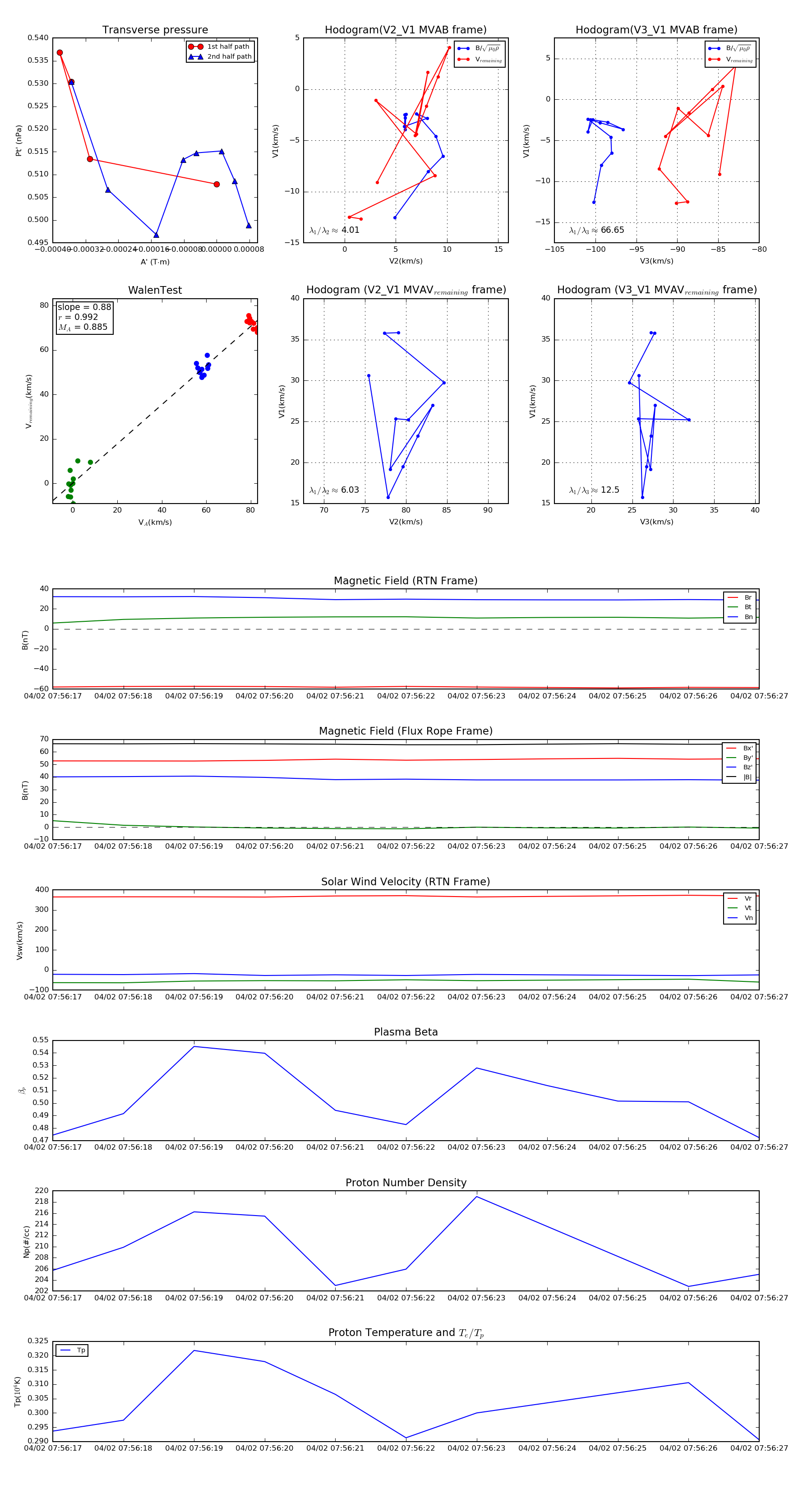812x1489 pixels.
Task: Click the Proton Number Density peak at 07:56:23
Action: coord(477,1197)
